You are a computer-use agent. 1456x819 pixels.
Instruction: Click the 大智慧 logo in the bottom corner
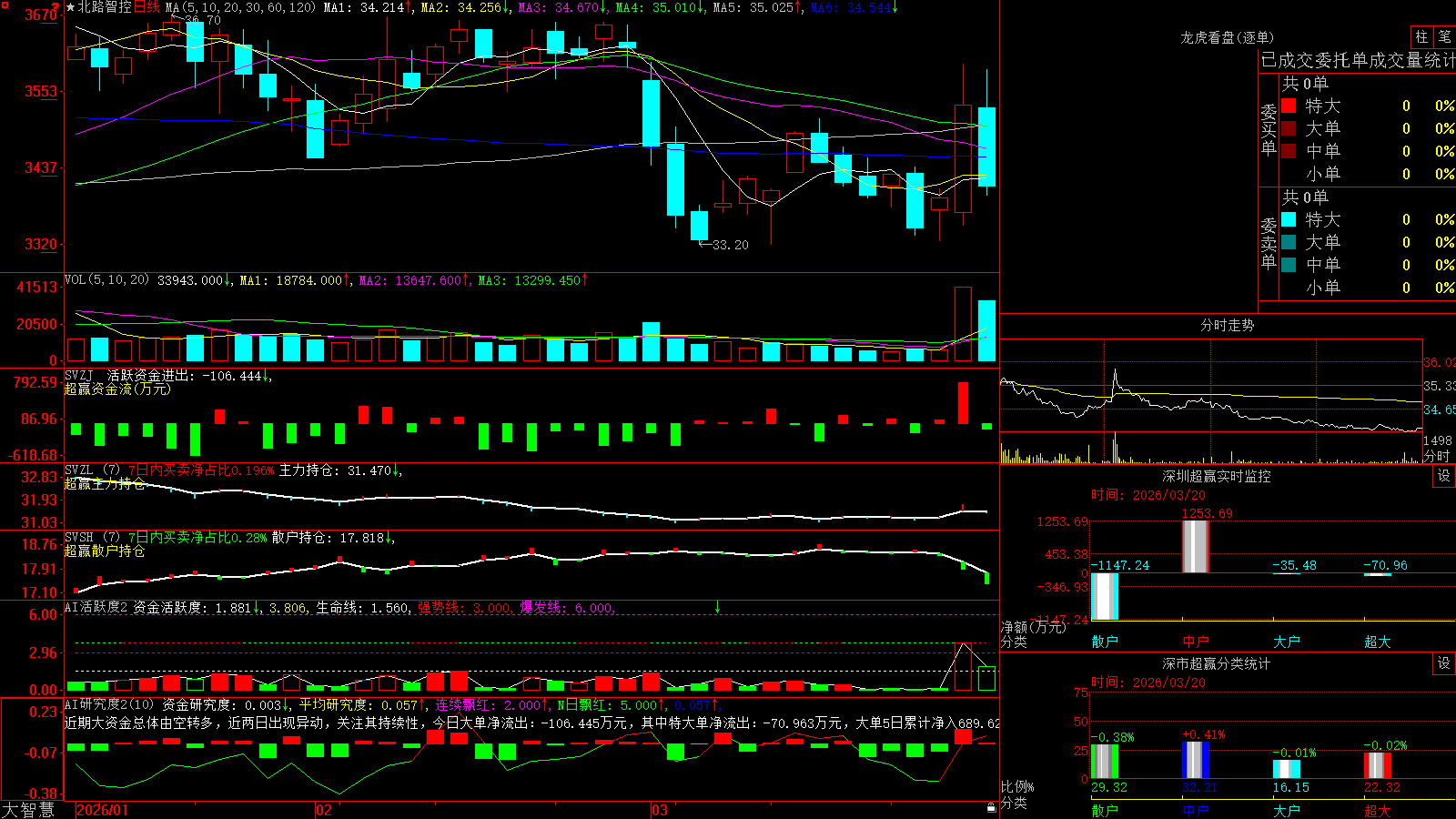pos(27,810)
